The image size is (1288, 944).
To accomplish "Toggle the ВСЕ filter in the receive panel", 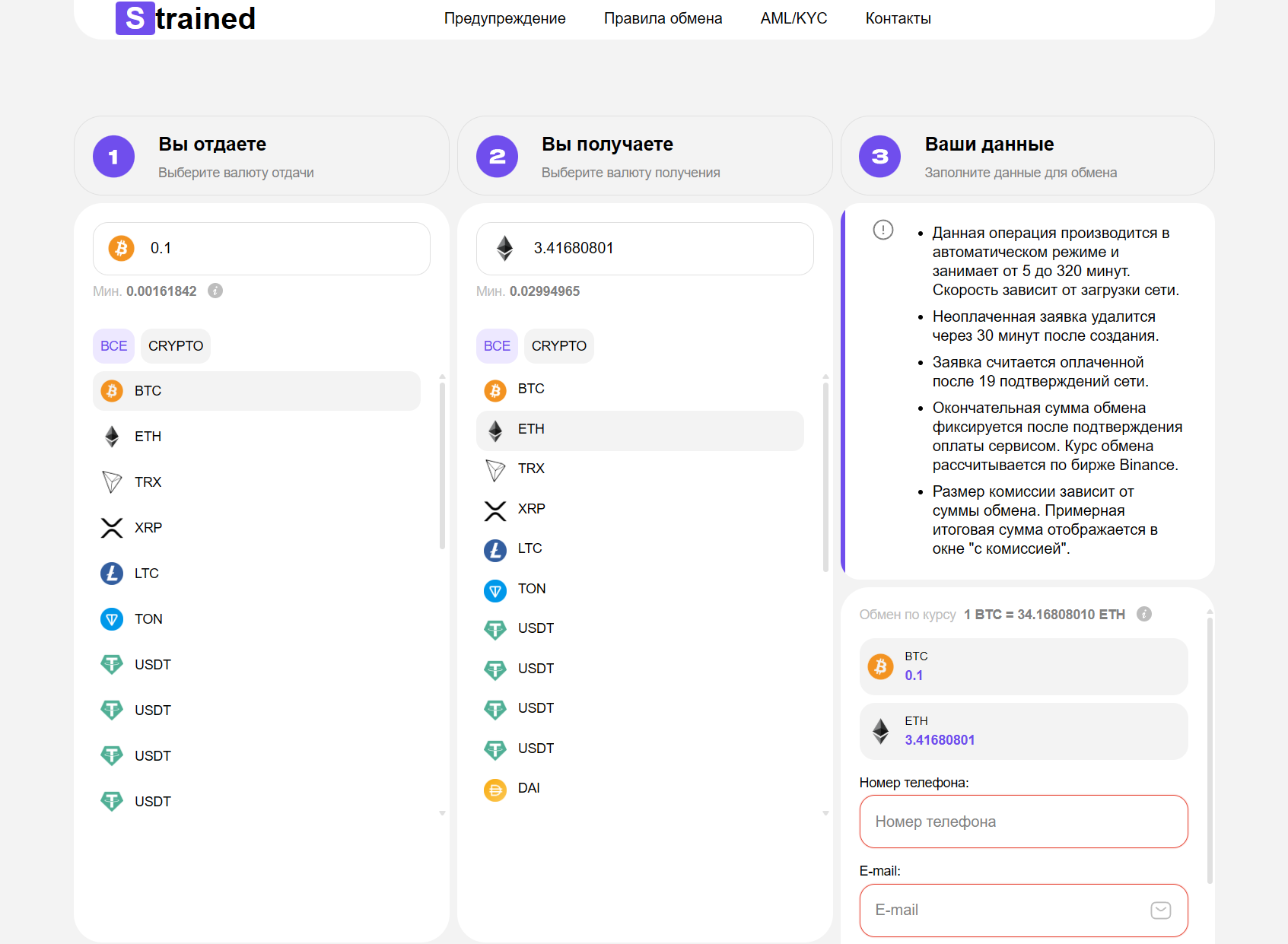I will pyautogui.click(x=497, y=345).
